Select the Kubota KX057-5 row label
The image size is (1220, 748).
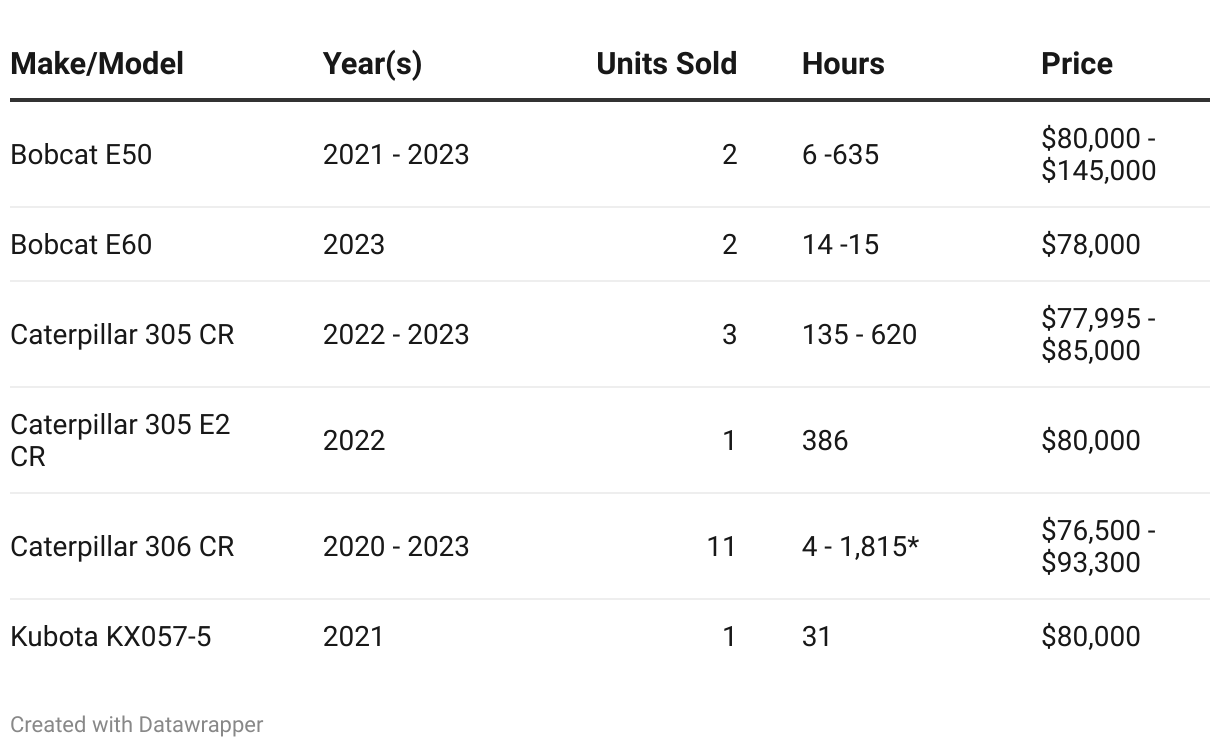(111, 637)
